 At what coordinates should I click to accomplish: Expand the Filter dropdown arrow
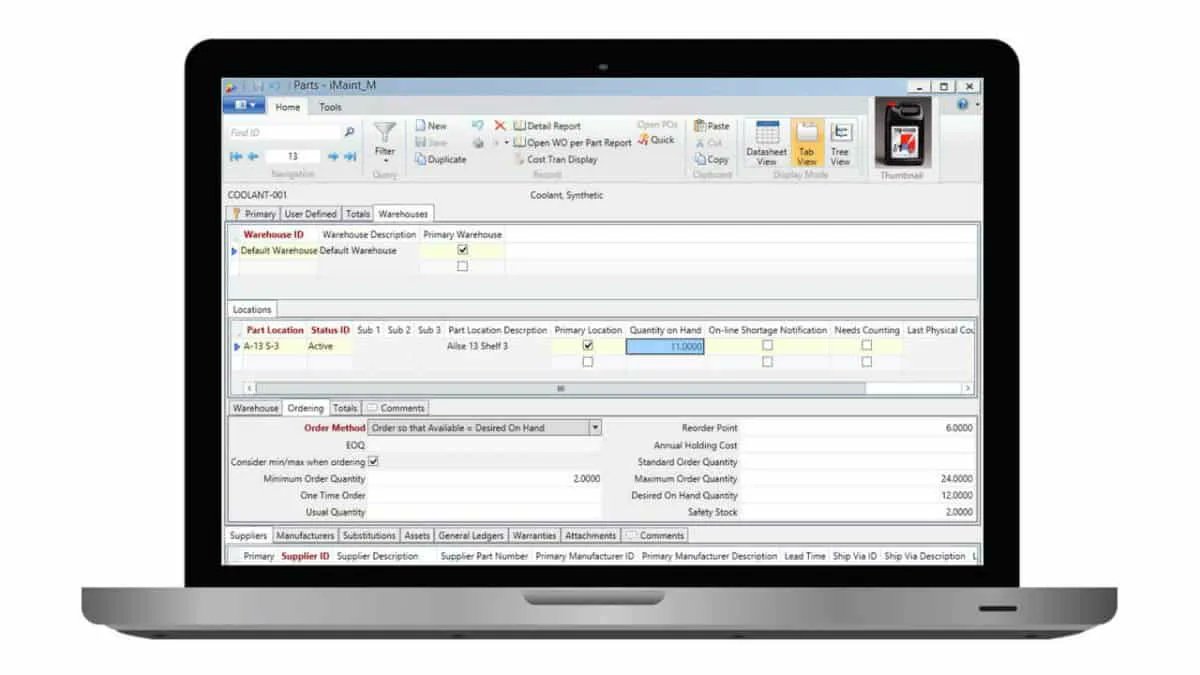[x=385, y=163]
